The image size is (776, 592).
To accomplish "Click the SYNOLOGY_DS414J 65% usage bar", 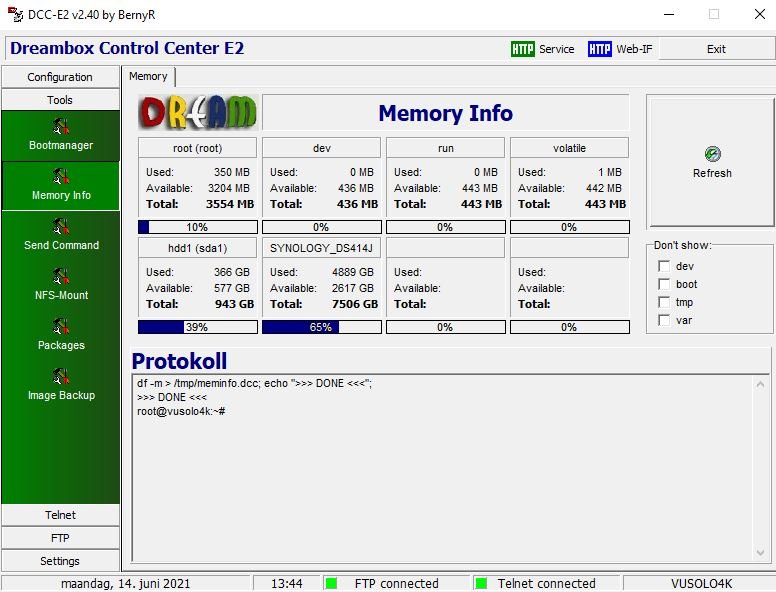I will pyautogui.click(x=321, y=327).
